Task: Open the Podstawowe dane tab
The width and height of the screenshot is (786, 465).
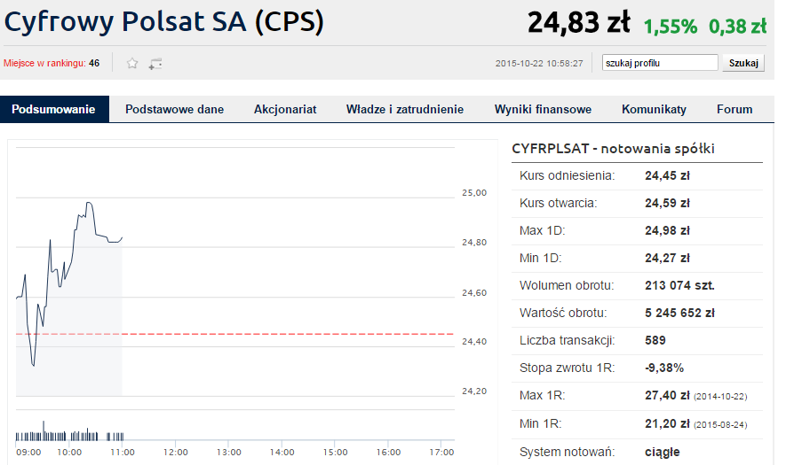Action: (174, 109)
